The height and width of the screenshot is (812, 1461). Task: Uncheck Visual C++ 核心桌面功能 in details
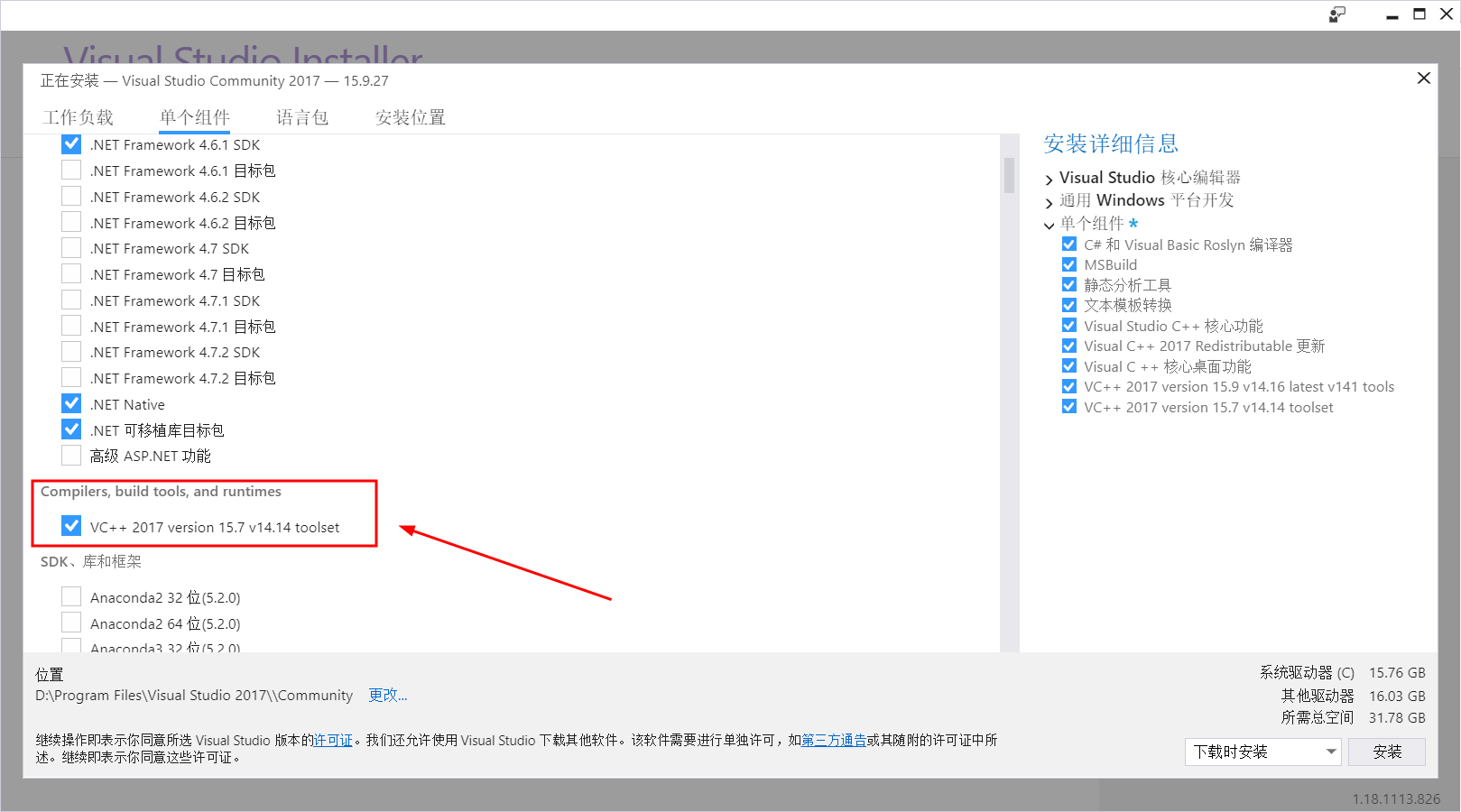pyautogui.click(x=1069, y=366)
